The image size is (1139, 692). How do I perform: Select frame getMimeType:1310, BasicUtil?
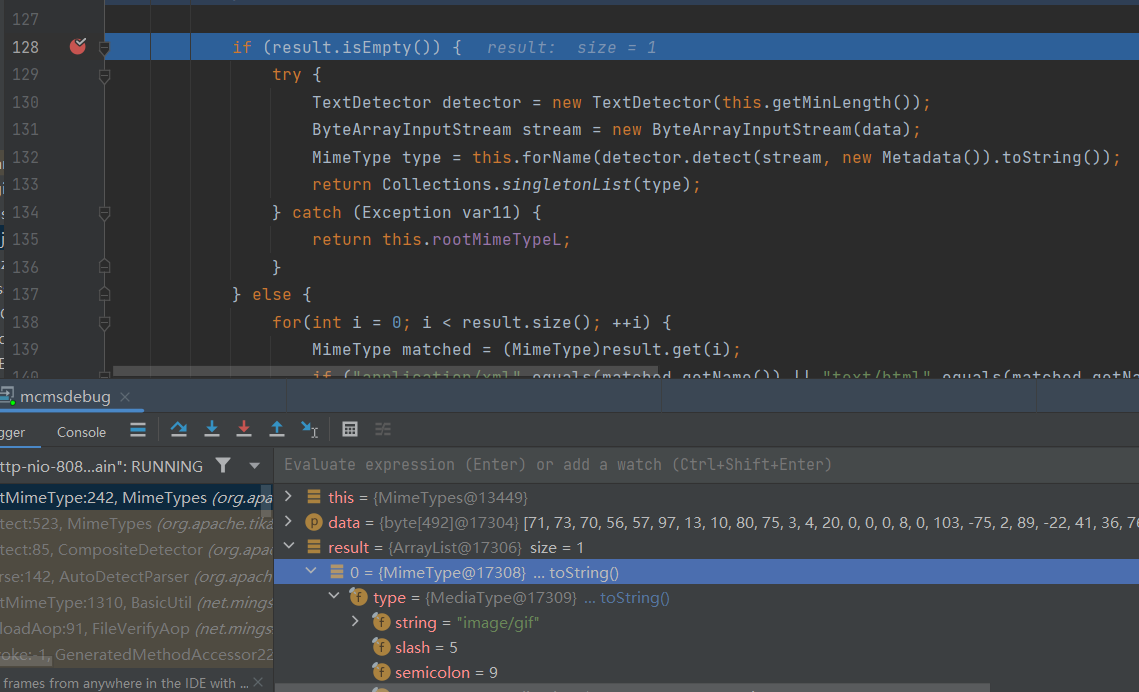pos(137,603)
